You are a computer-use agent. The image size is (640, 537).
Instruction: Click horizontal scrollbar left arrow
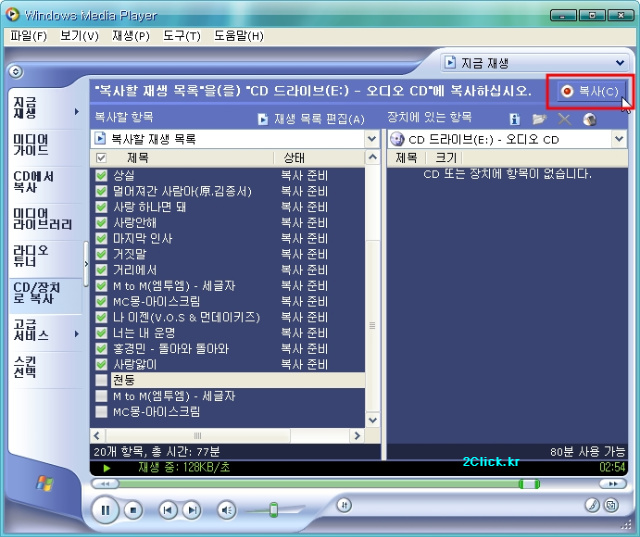pyautogui.click(x=97, y=436)
